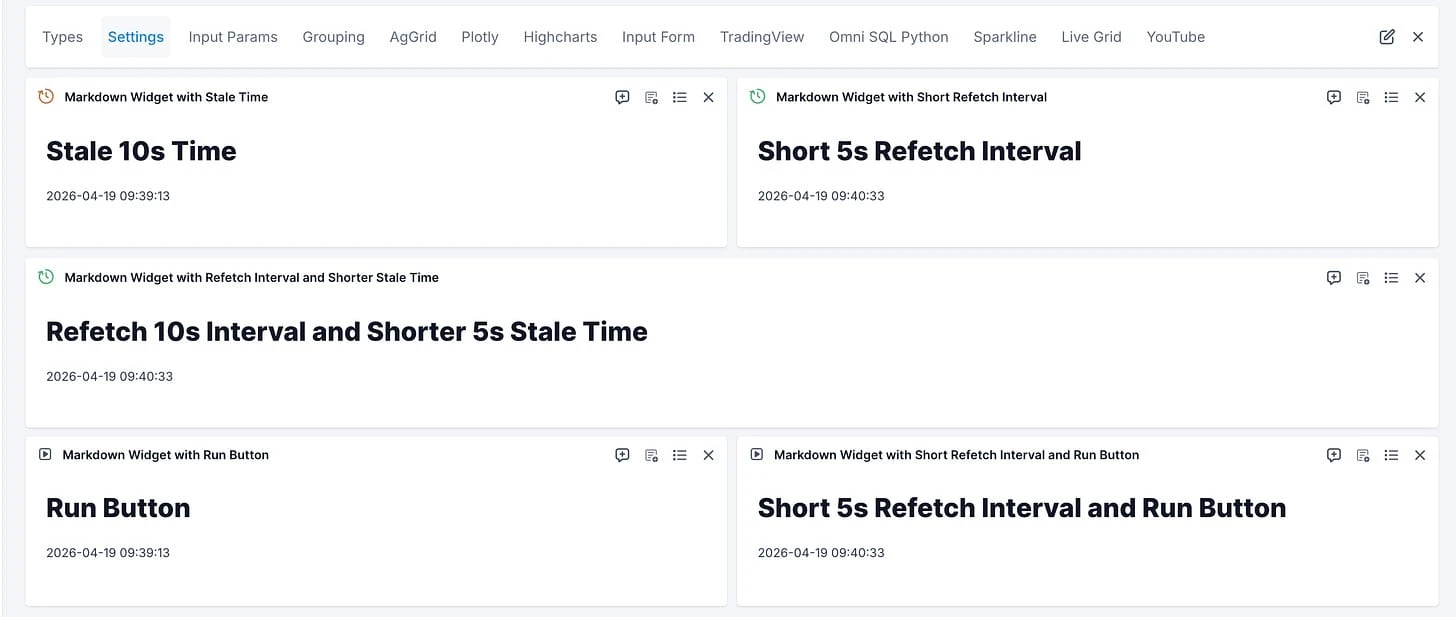
Task: Click the play icon on Short Refetch Interval and Run Button widget
Action: 757,454
